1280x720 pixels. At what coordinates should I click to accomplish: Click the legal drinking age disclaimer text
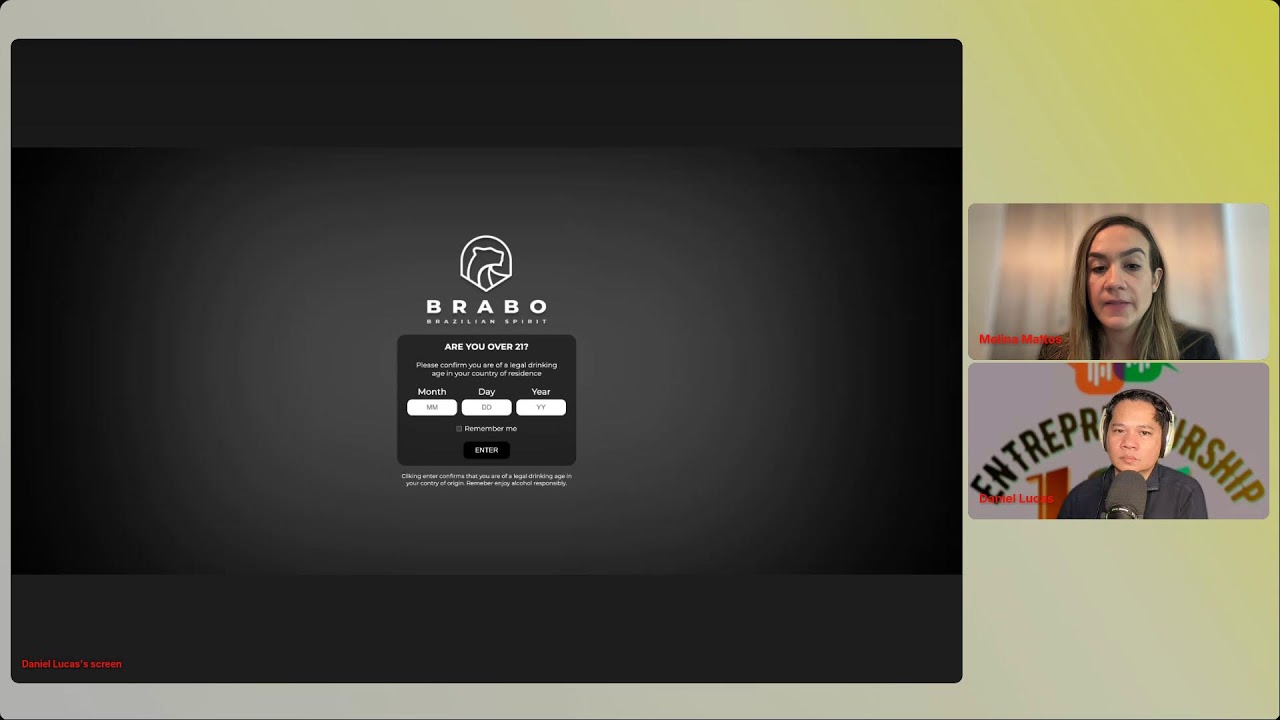(x=486, y=480)
